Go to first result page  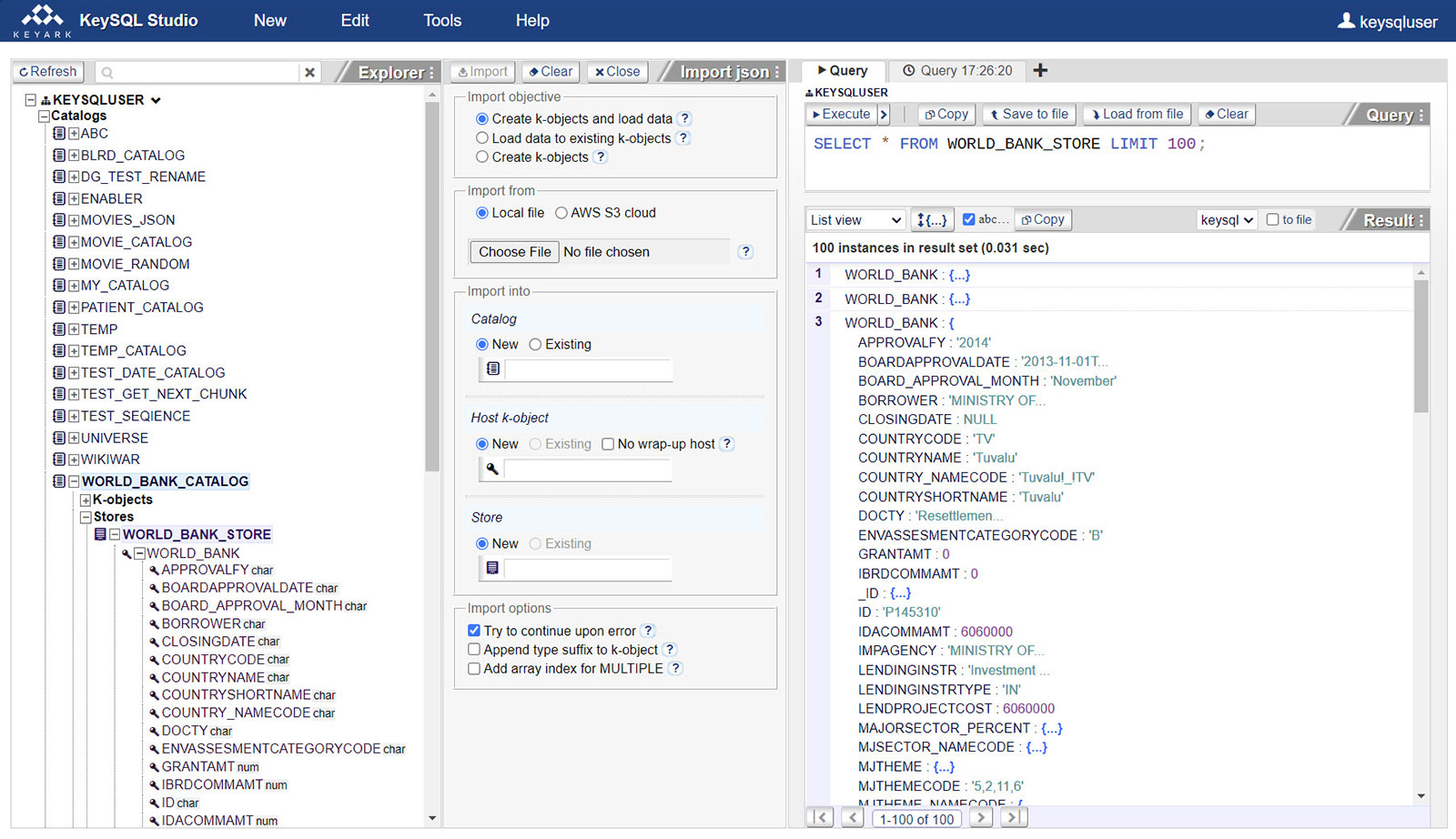point(821,818)
